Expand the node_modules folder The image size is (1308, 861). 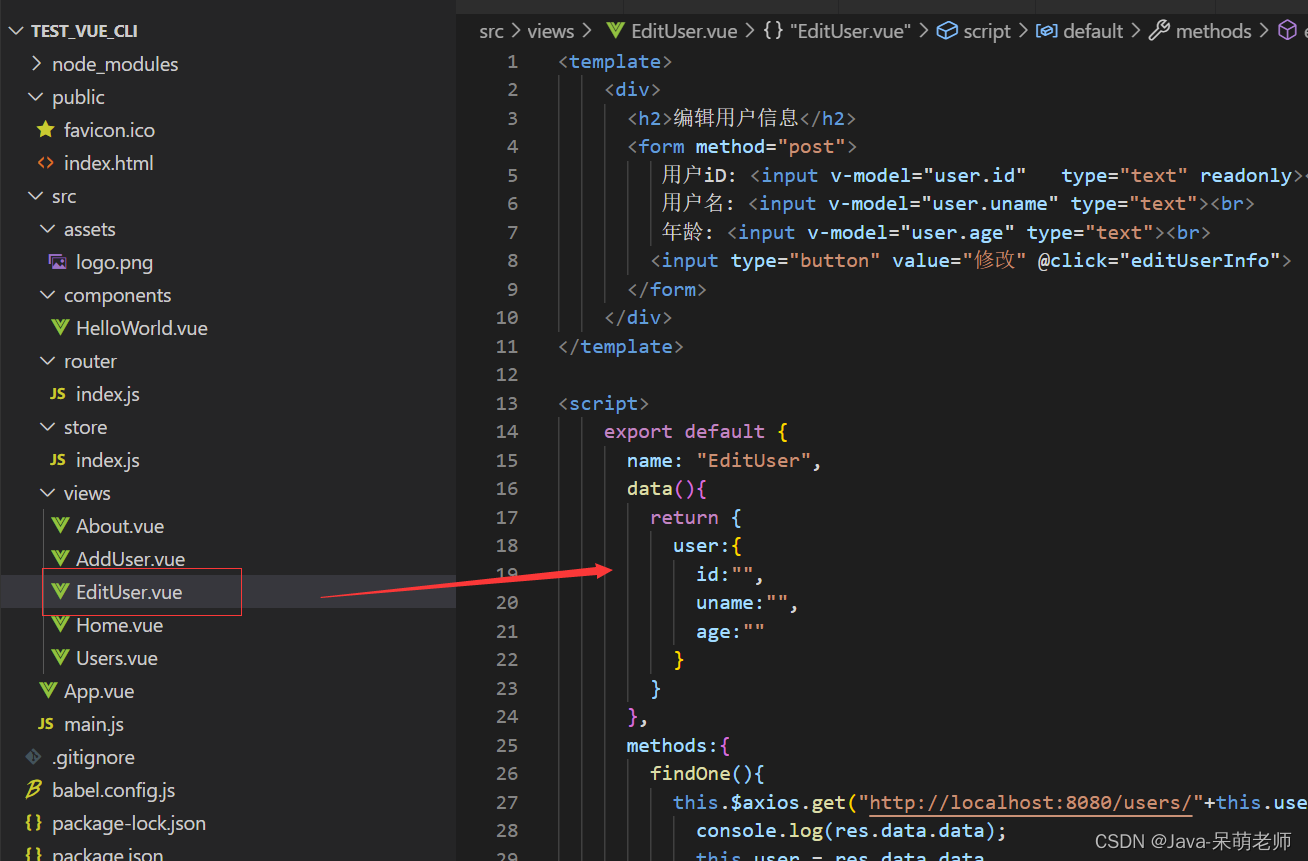point(37,64)
